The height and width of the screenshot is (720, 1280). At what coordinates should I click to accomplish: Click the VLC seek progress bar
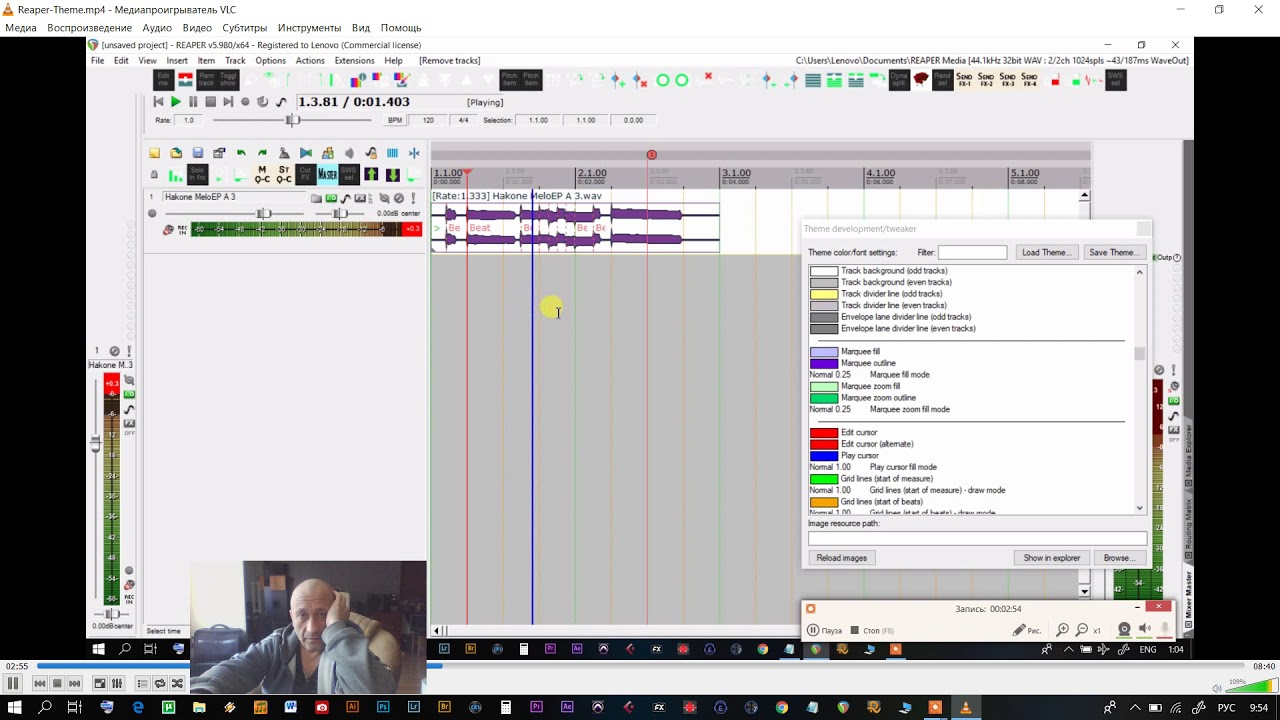point(642,666)
